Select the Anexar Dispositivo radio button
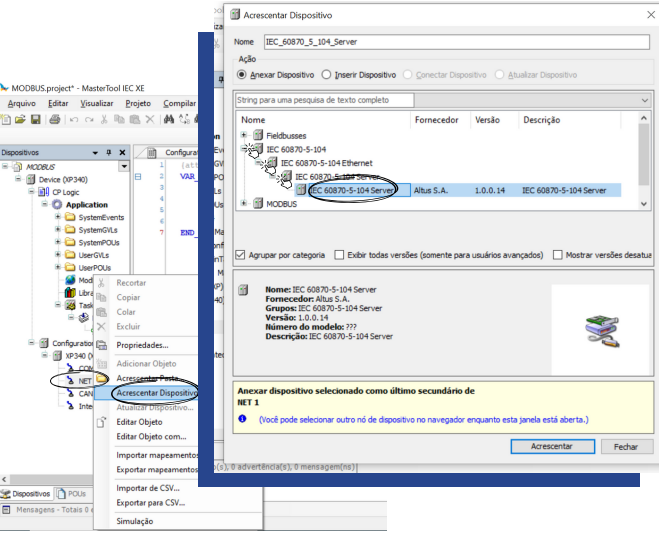Image resolution: width=661 pixels, height=543 pixels. 241,75
